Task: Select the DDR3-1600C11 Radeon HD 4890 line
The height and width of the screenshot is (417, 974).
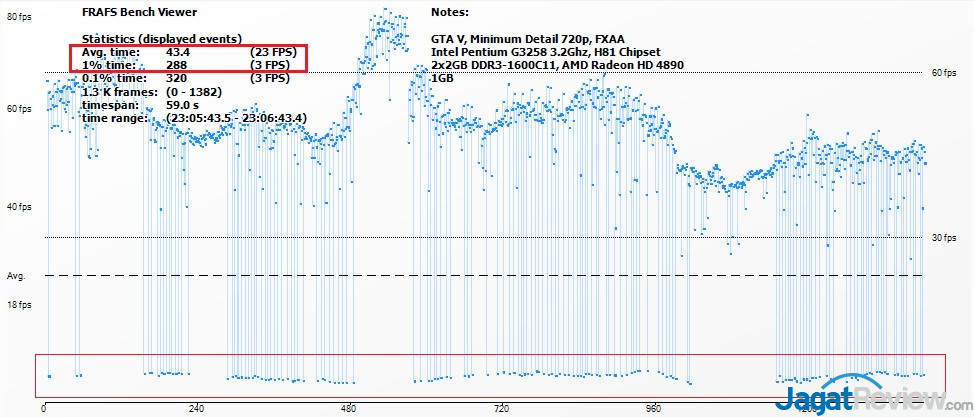Action: pyautogui.click(x=557, y=64)
